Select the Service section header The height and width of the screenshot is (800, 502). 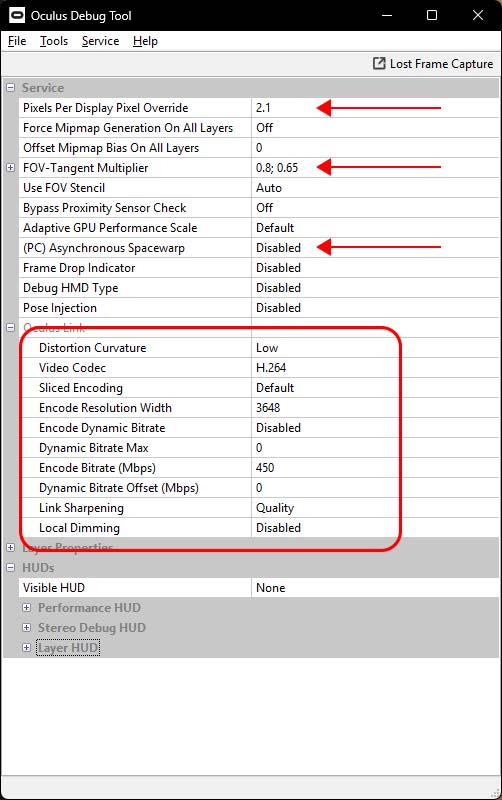coord(43,88)
